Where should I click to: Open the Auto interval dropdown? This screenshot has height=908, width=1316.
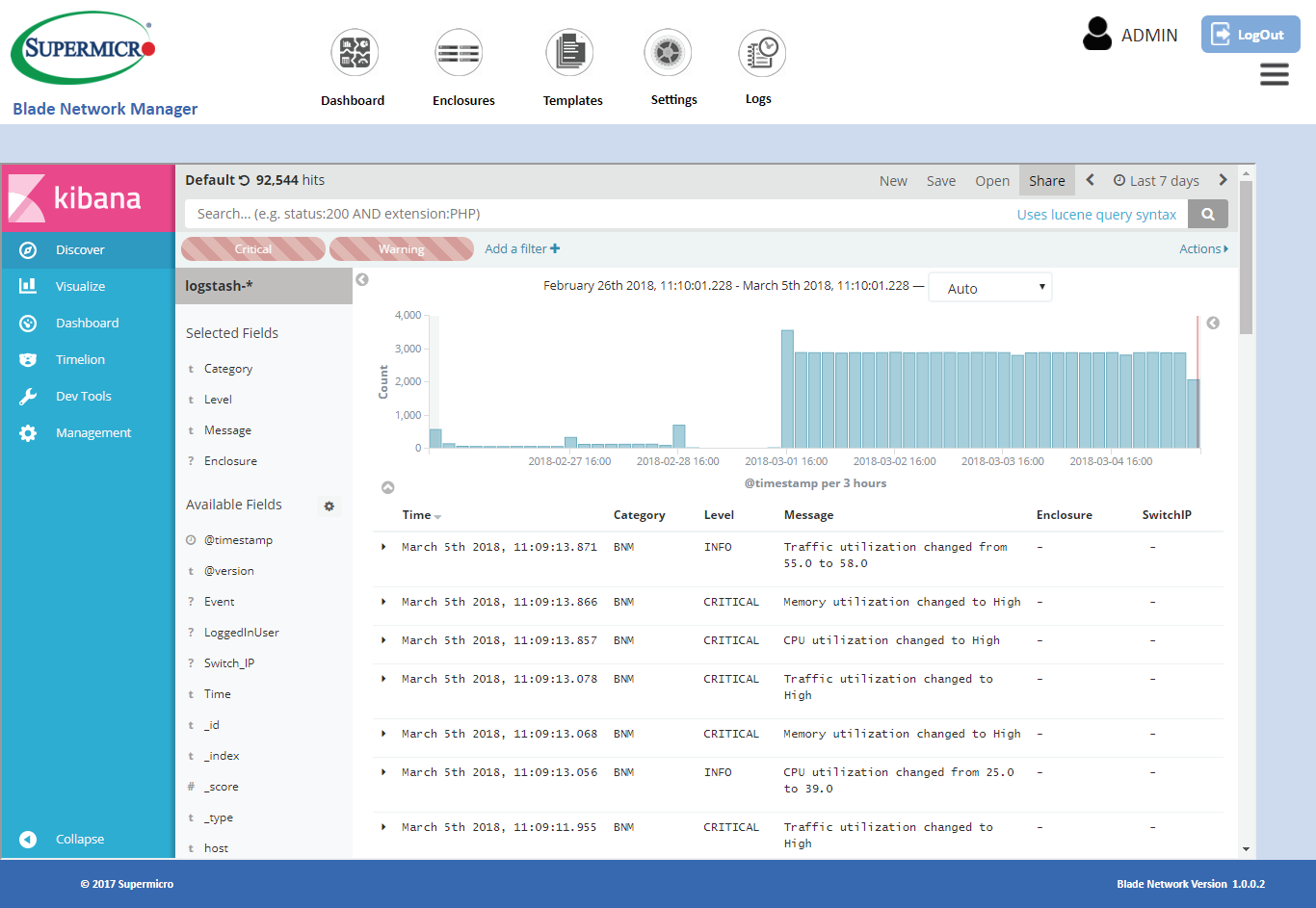tap(989, 288)
